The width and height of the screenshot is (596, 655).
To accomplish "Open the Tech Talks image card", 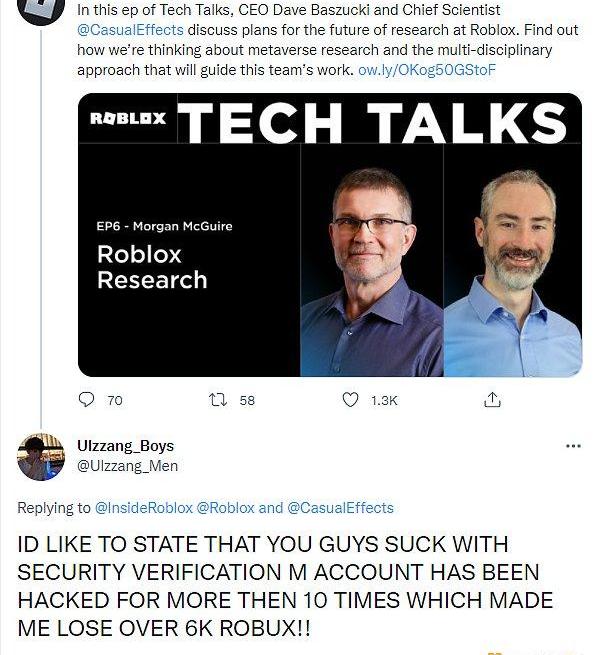I will 330,235.
